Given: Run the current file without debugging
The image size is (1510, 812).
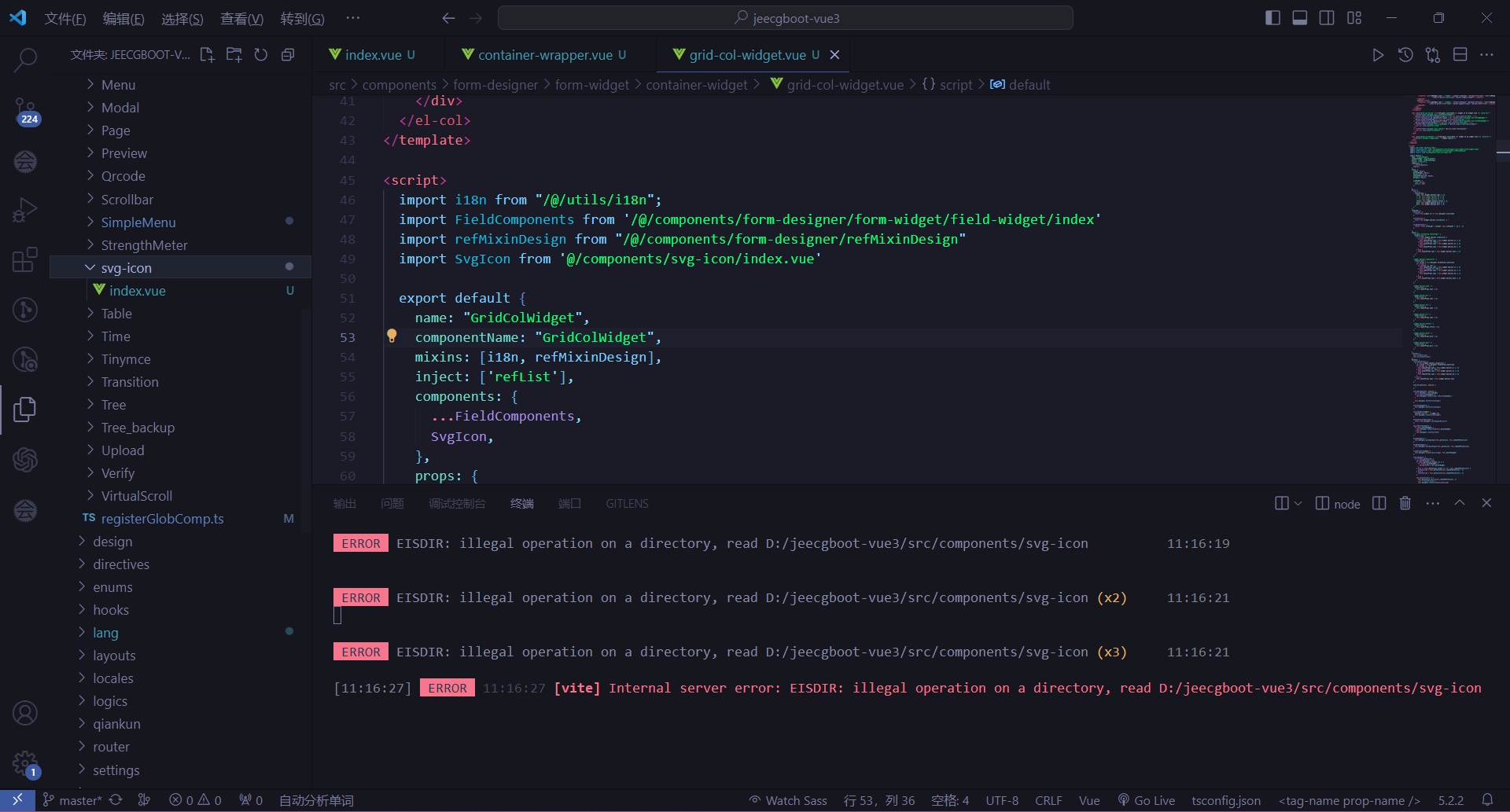Looking at the screenshot, I should (x=1378, y=54).
